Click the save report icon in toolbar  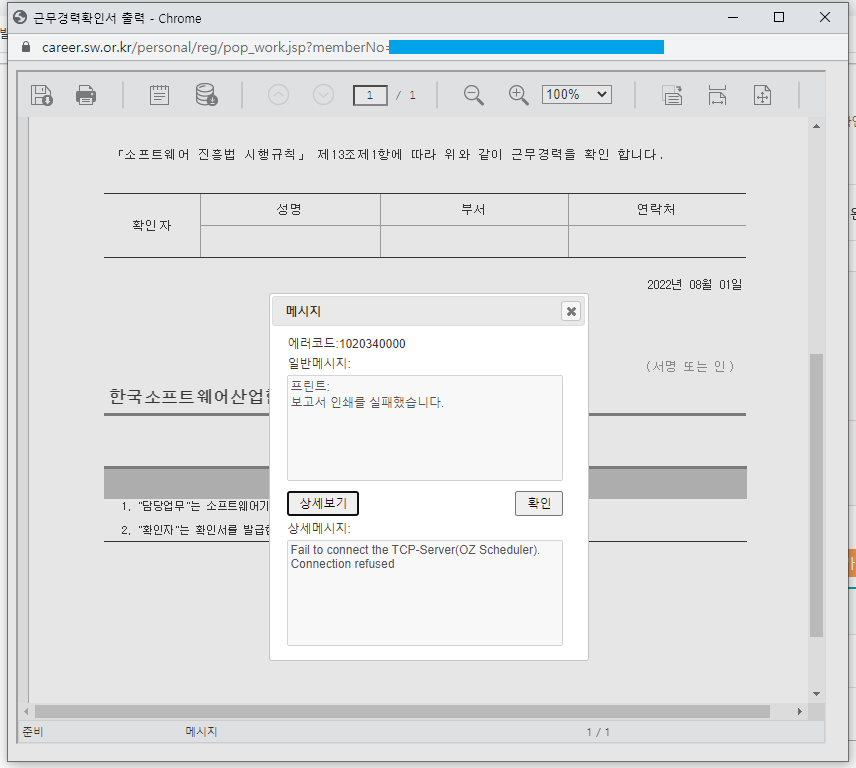pyautogui.click(x=42, y=95)
